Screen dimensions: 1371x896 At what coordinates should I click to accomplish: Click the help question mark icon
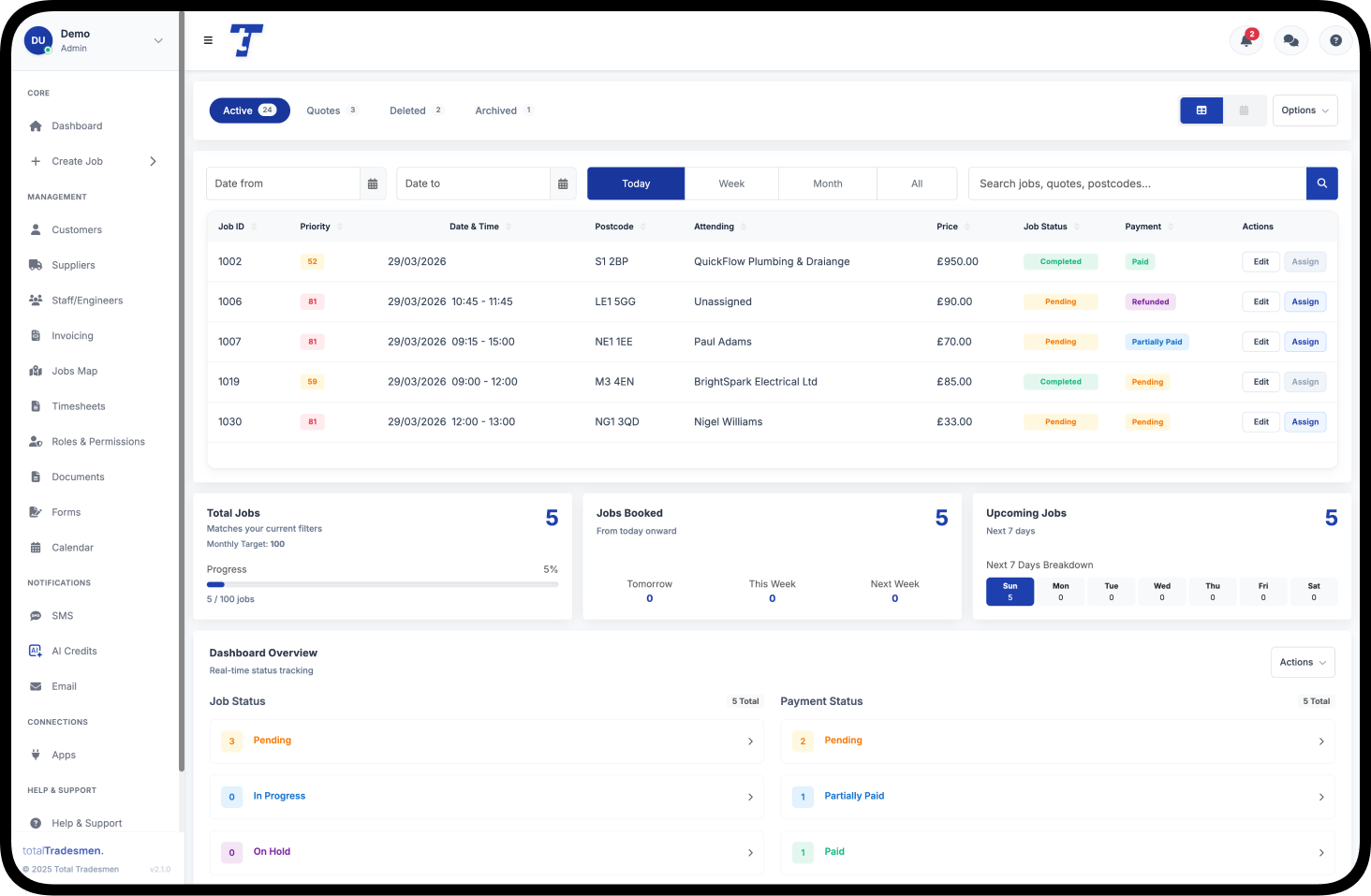point(1335,40)
